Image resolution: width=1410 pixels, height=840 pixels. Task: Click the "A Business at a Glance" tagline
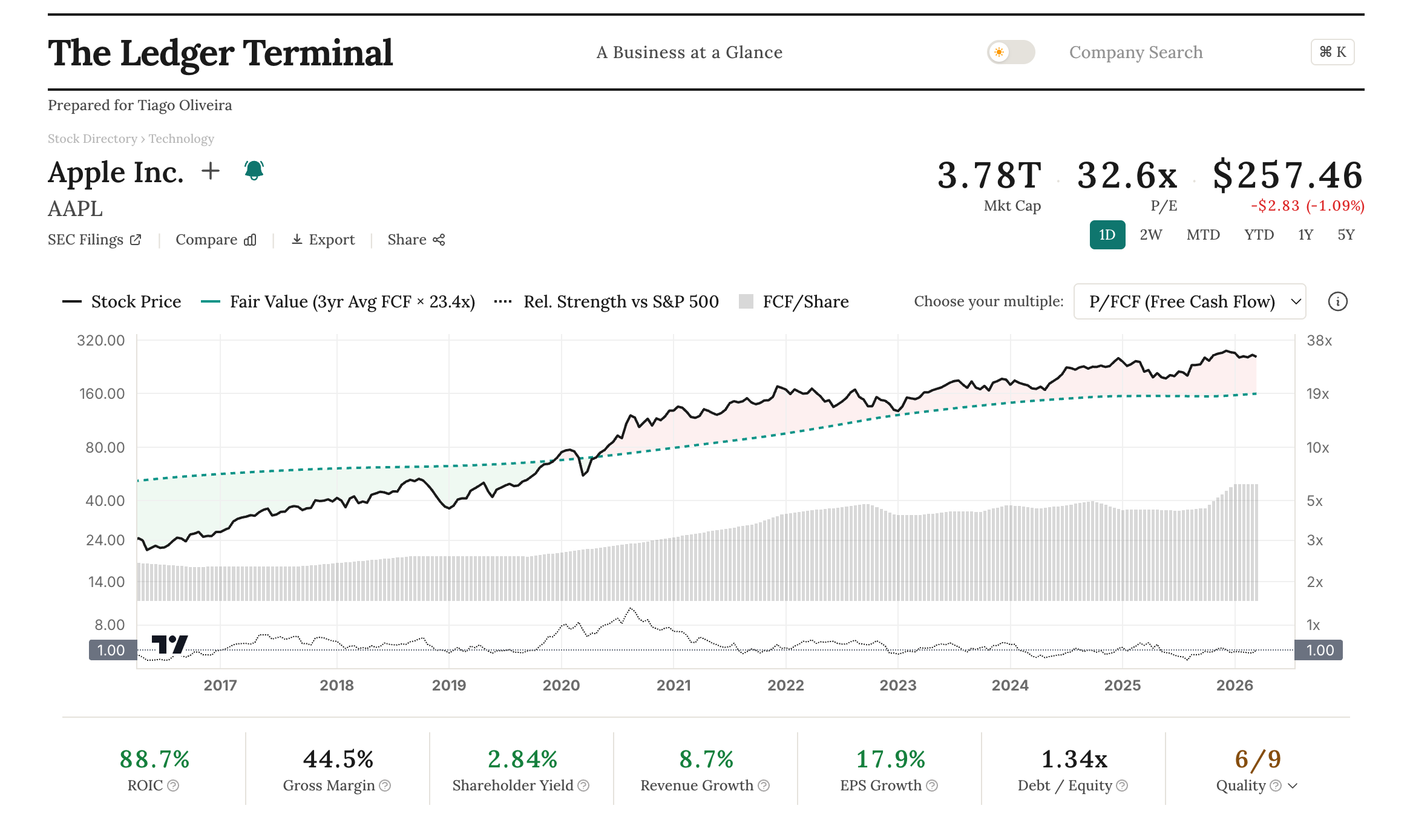tap(689, 52)
